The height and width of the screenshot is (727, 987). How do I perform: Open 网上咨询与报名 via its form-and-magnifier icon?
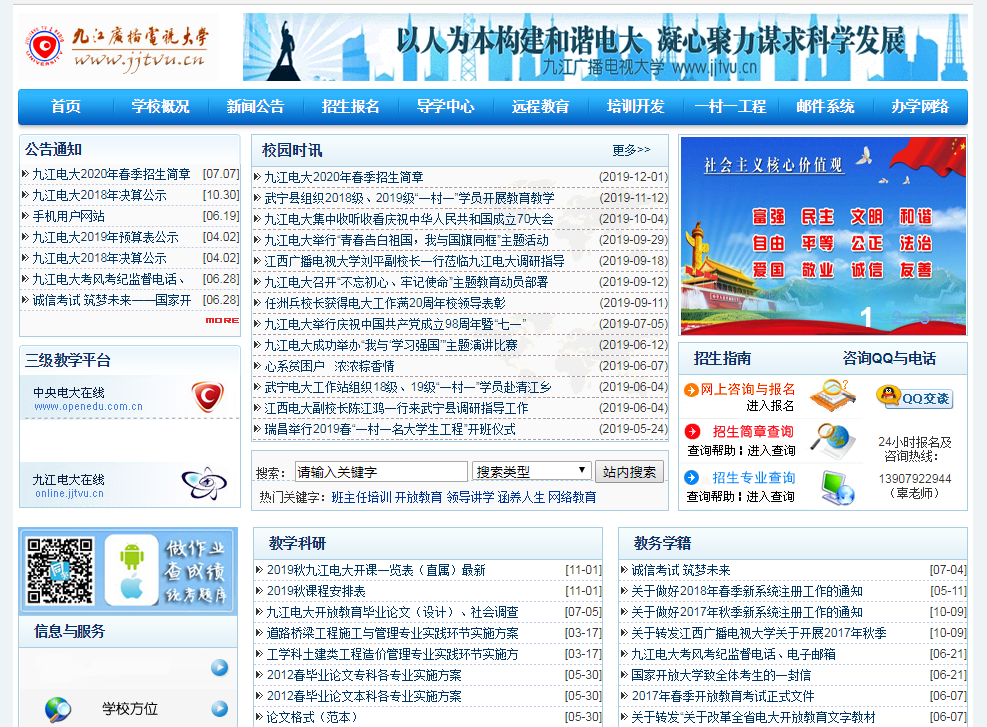click(x=833, y=395)
